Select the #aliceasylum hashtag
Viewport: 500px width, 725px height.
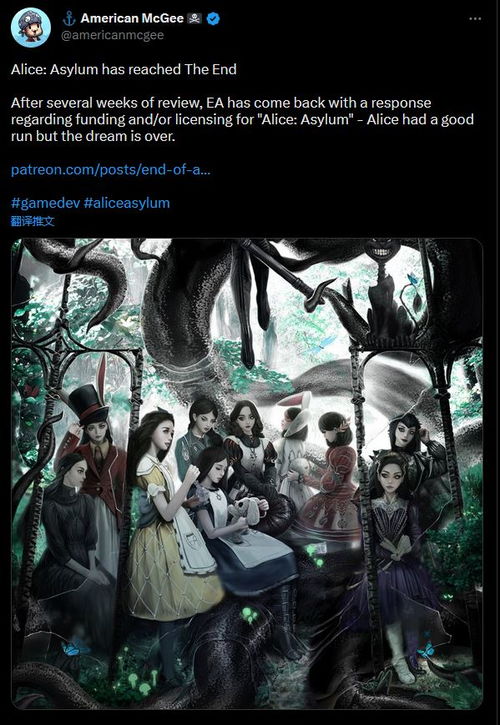click(127, 203)
